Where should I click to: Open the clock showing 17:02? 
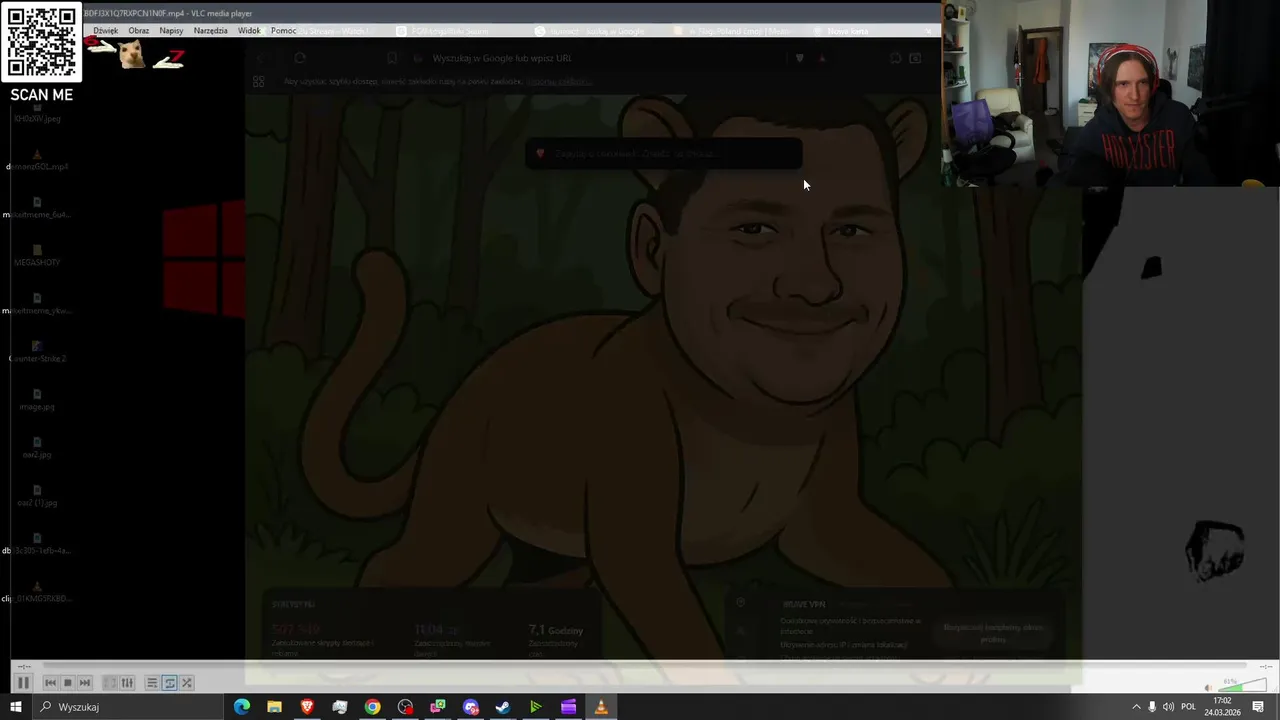click(x=1222, y=707)
